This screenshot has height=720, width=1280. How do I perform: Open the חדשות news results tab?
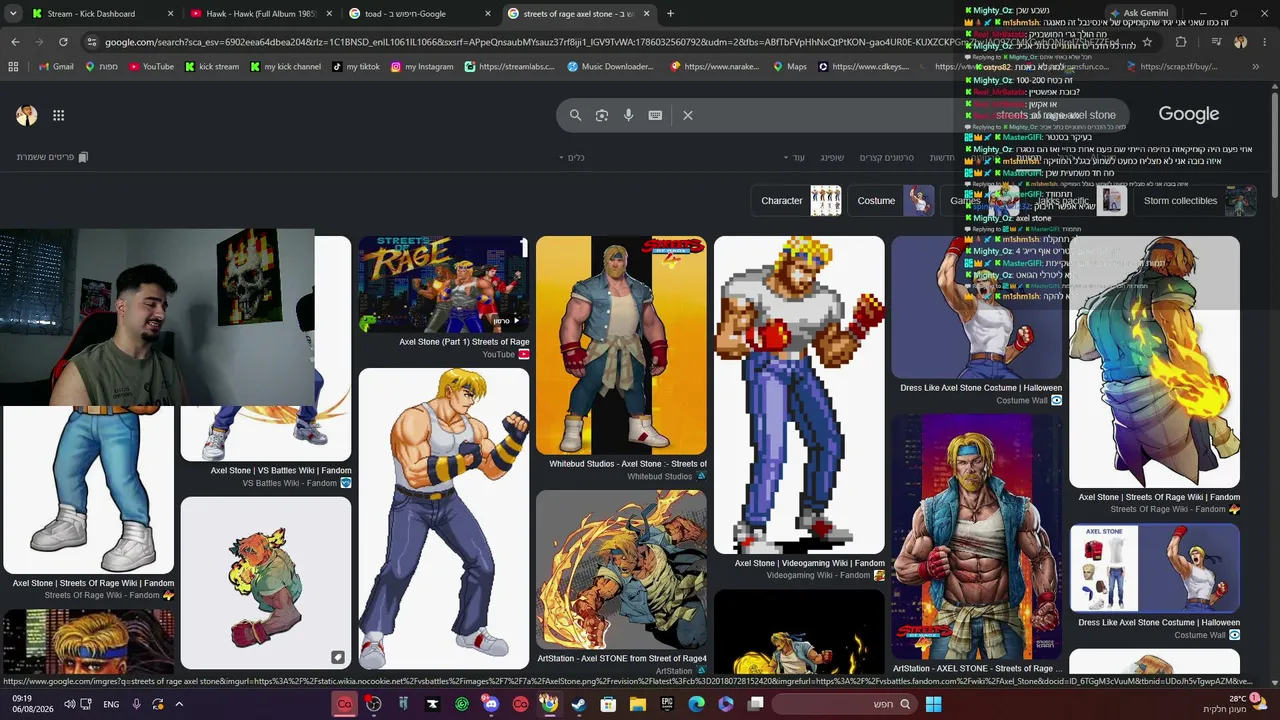(x=942, y=157)
